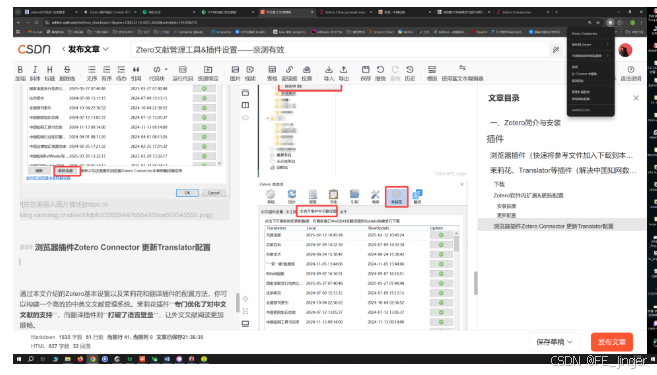This screenshot has width=657, height=375.
Task: Insert an image (图片)
Action: pos(235,73)
